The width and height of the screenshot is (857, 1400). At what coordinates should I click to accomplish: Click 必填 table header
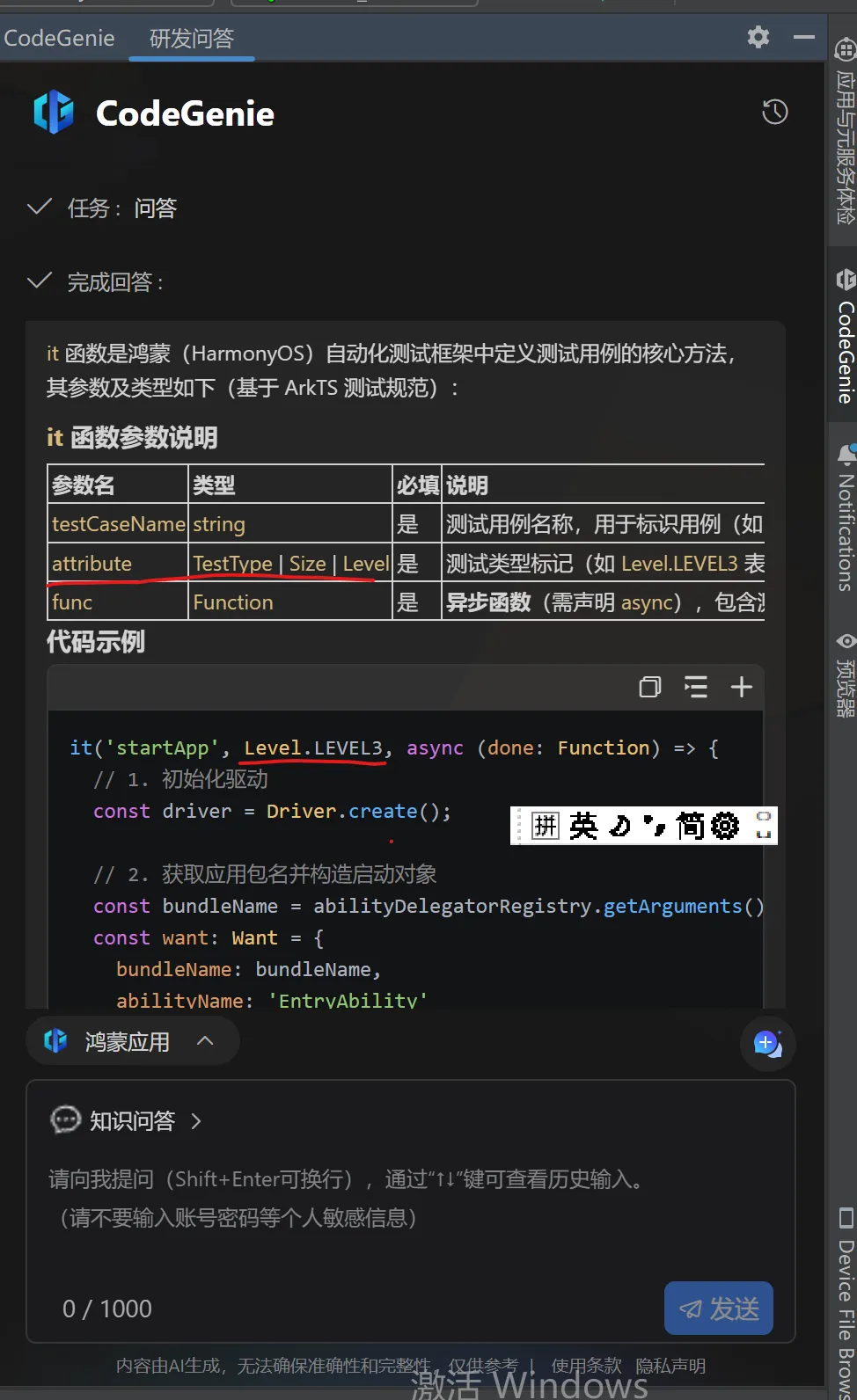(417, 485)
